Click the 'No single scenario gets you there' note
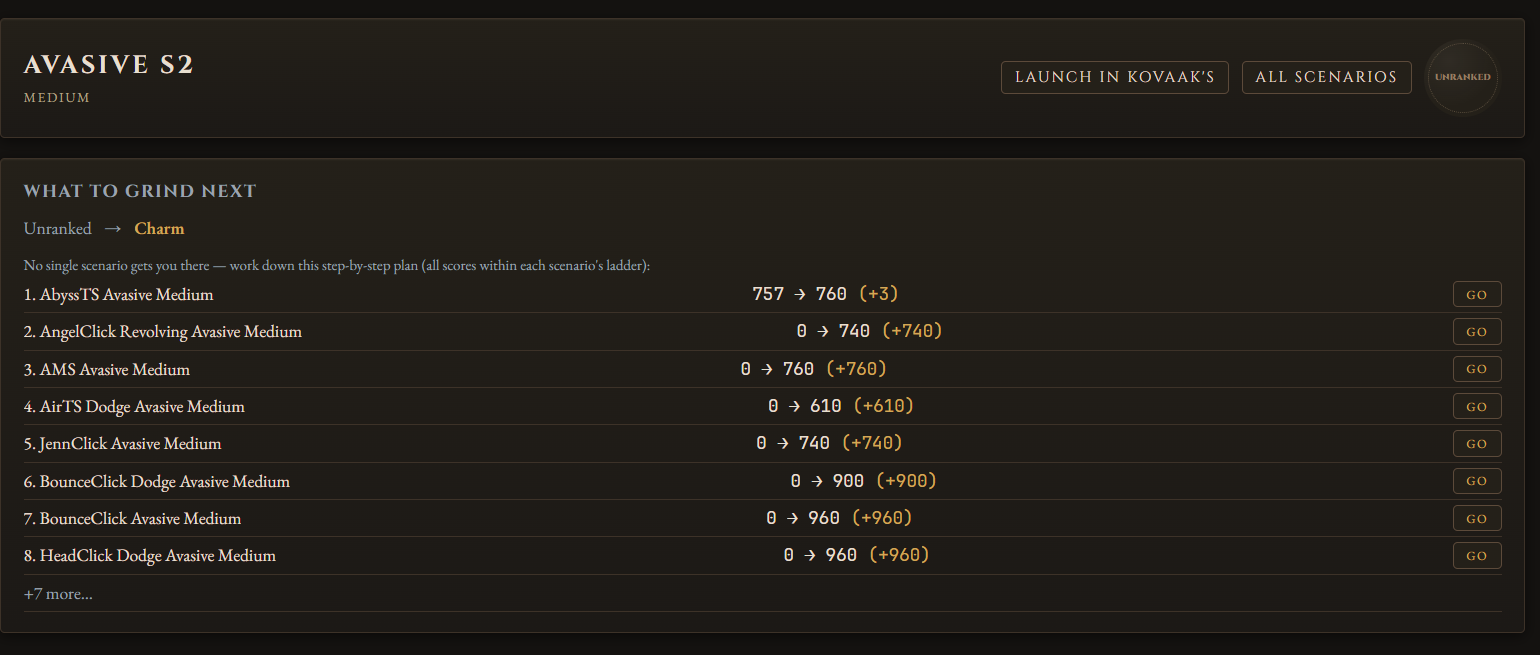Screen dimensions: 1540x655 [x=337, y=266]
